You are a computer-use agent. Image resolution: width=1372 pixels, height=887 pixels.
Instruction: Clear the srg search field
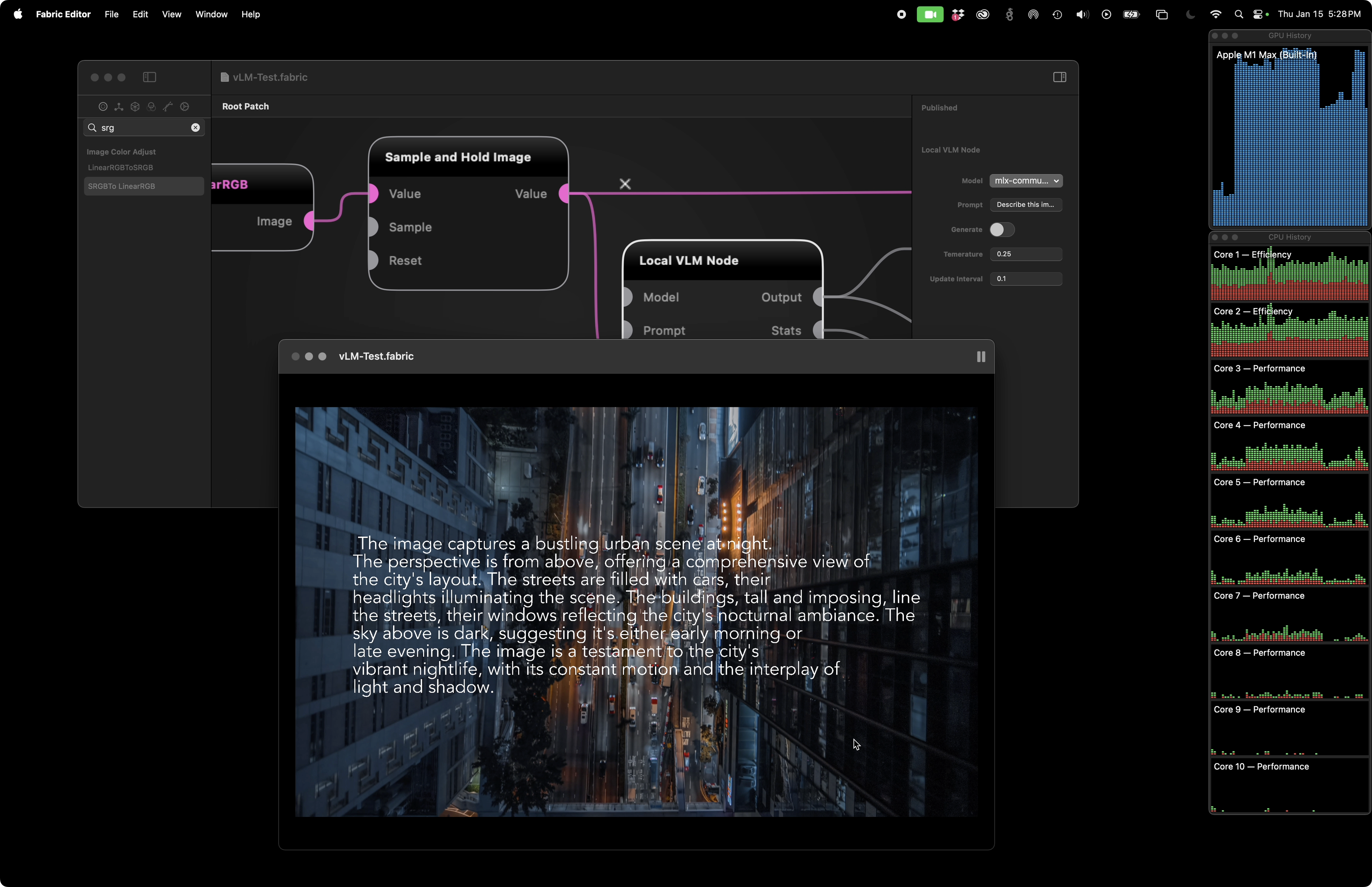click(x=195, y=127)
